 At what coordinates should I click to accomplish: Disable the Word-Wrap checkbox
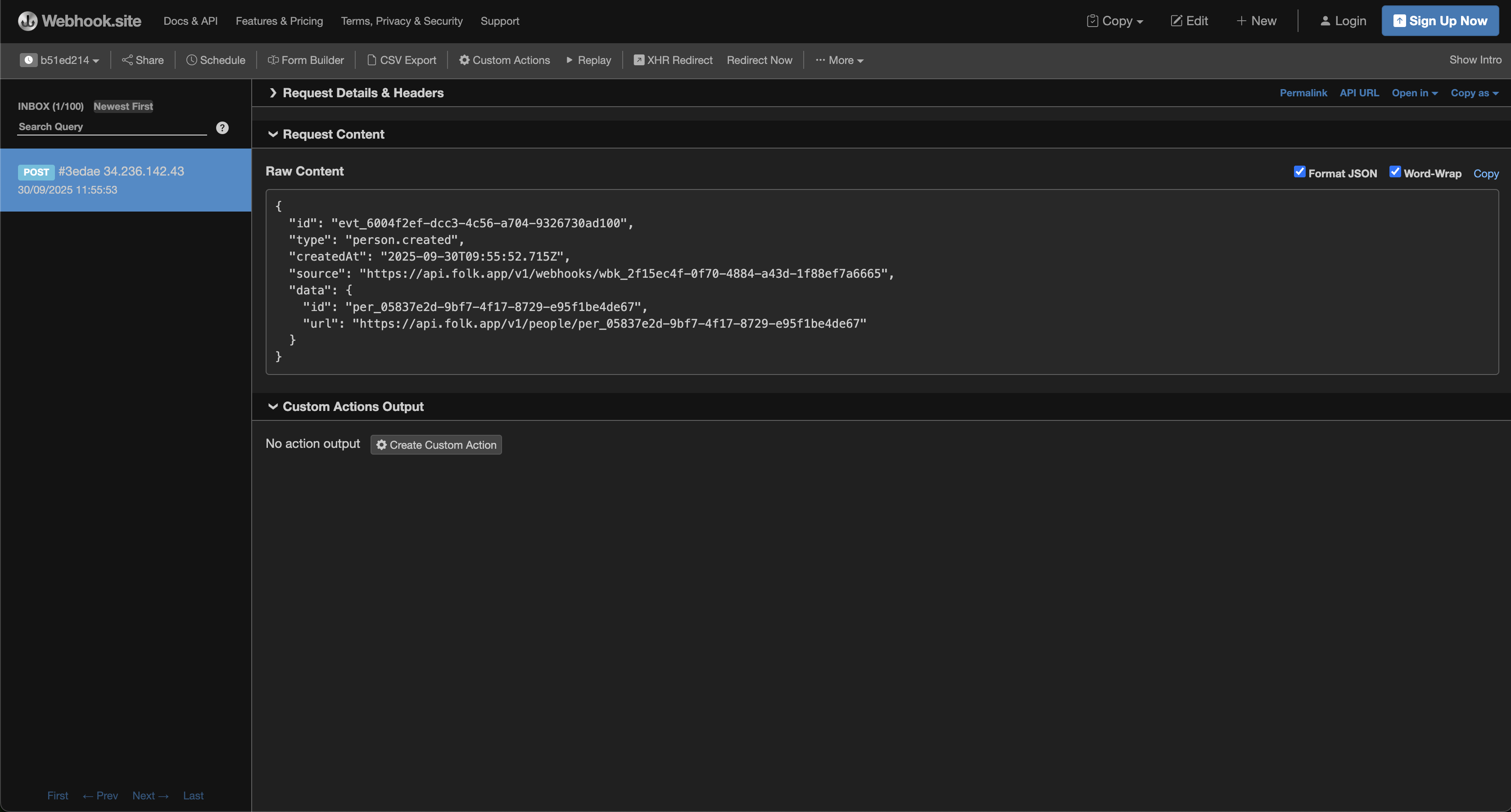pyautogui.click(x=1394, y=172)
